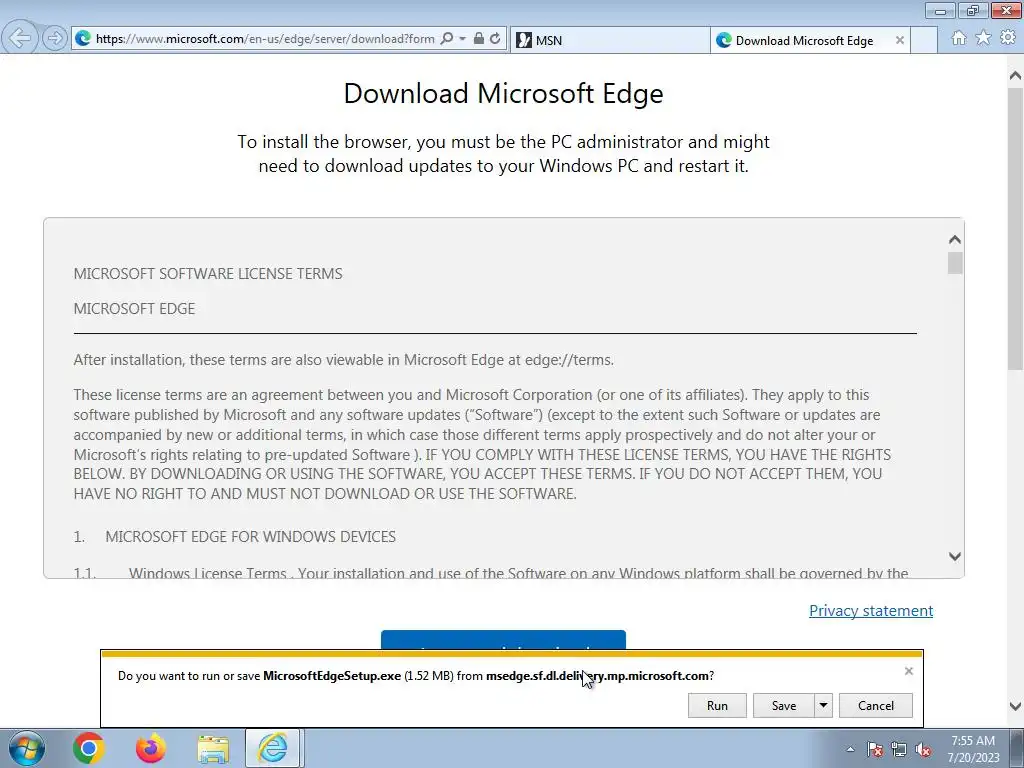Open the clock showing 7:55 AM
The width and height of the screenshot is (1024, 768).
[973, 749]
